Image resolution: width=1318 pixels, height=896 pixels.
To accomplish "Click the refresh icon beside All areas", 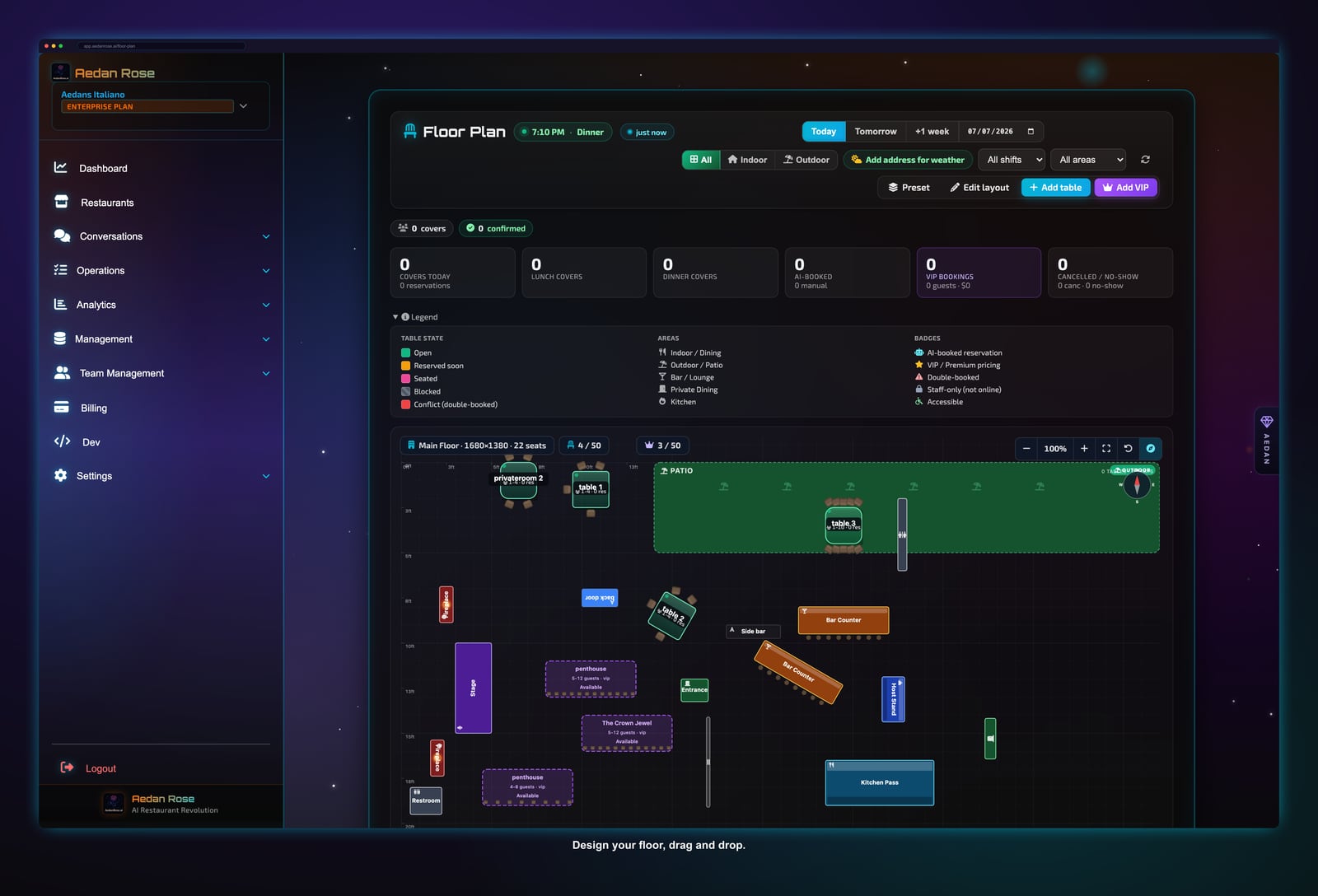I will coord(1145,160).
